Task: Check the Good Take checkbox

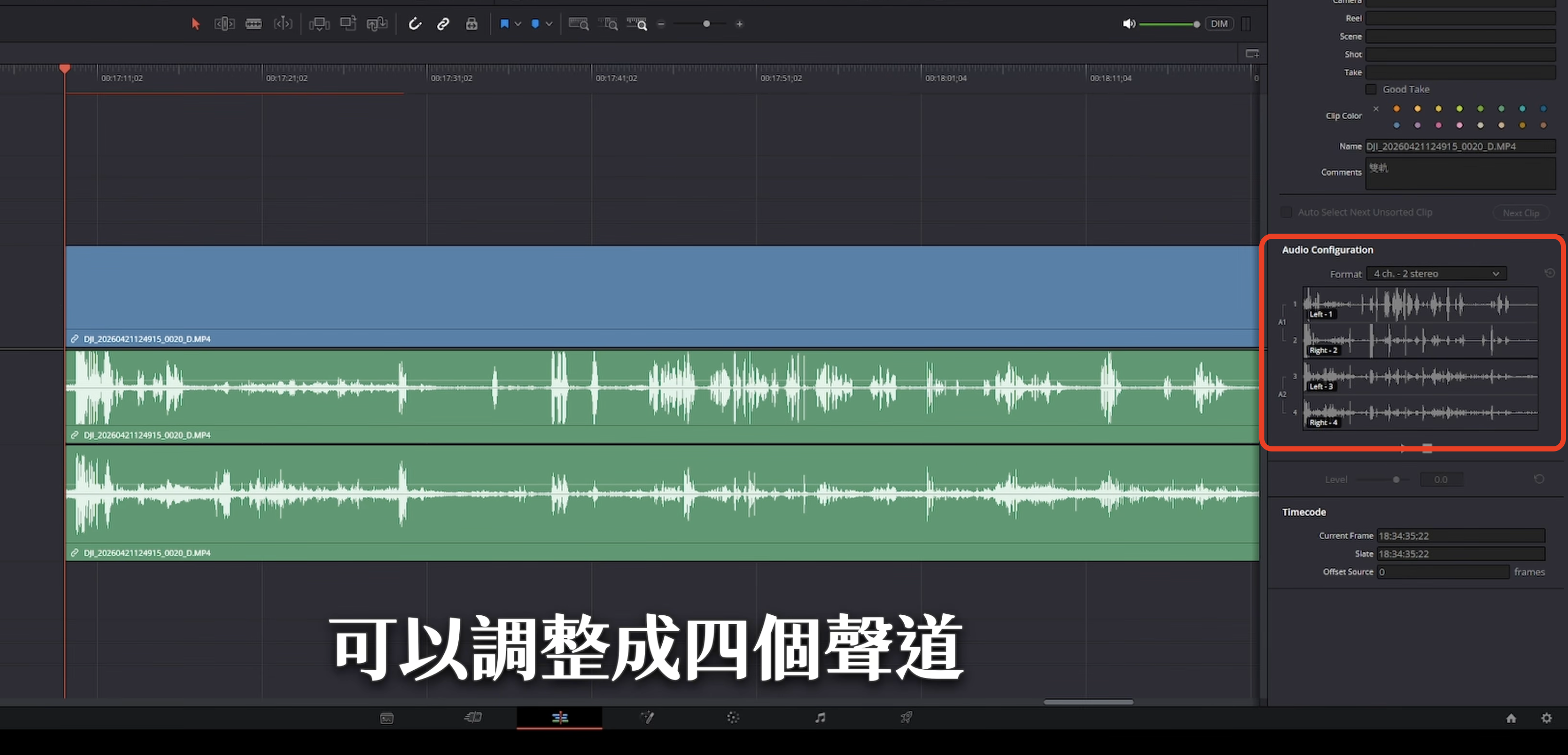Action: click(x=1371, y=89)
